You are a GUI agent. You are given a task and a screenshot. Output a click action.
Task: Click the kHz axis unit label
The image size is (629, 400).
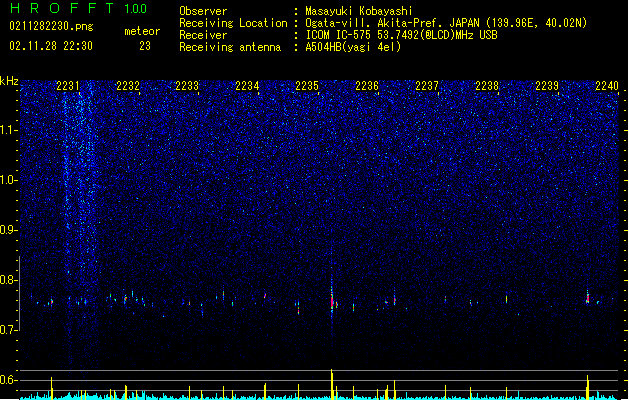[x=9, y=81]
